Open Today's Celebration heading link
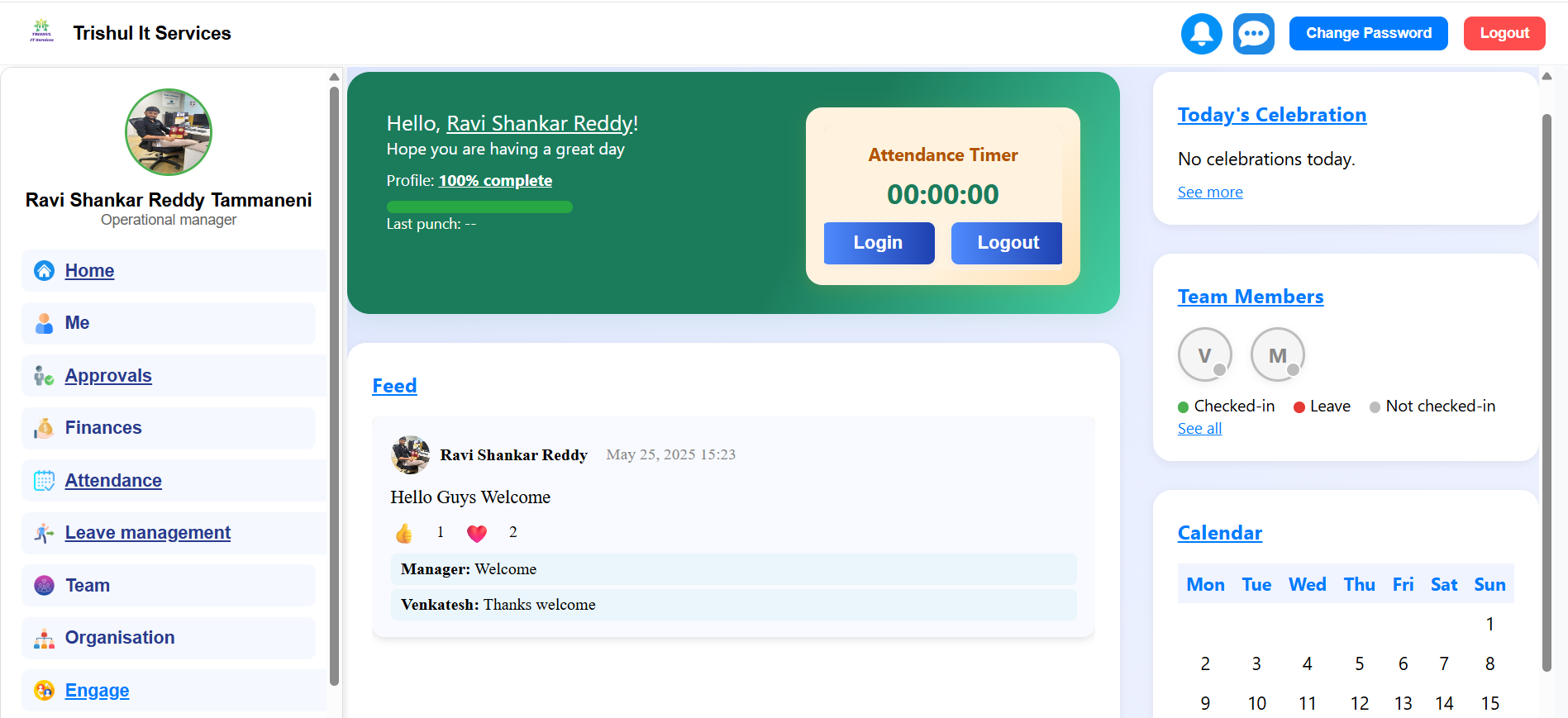The image size is (1568, 718). pos(1272,115)
